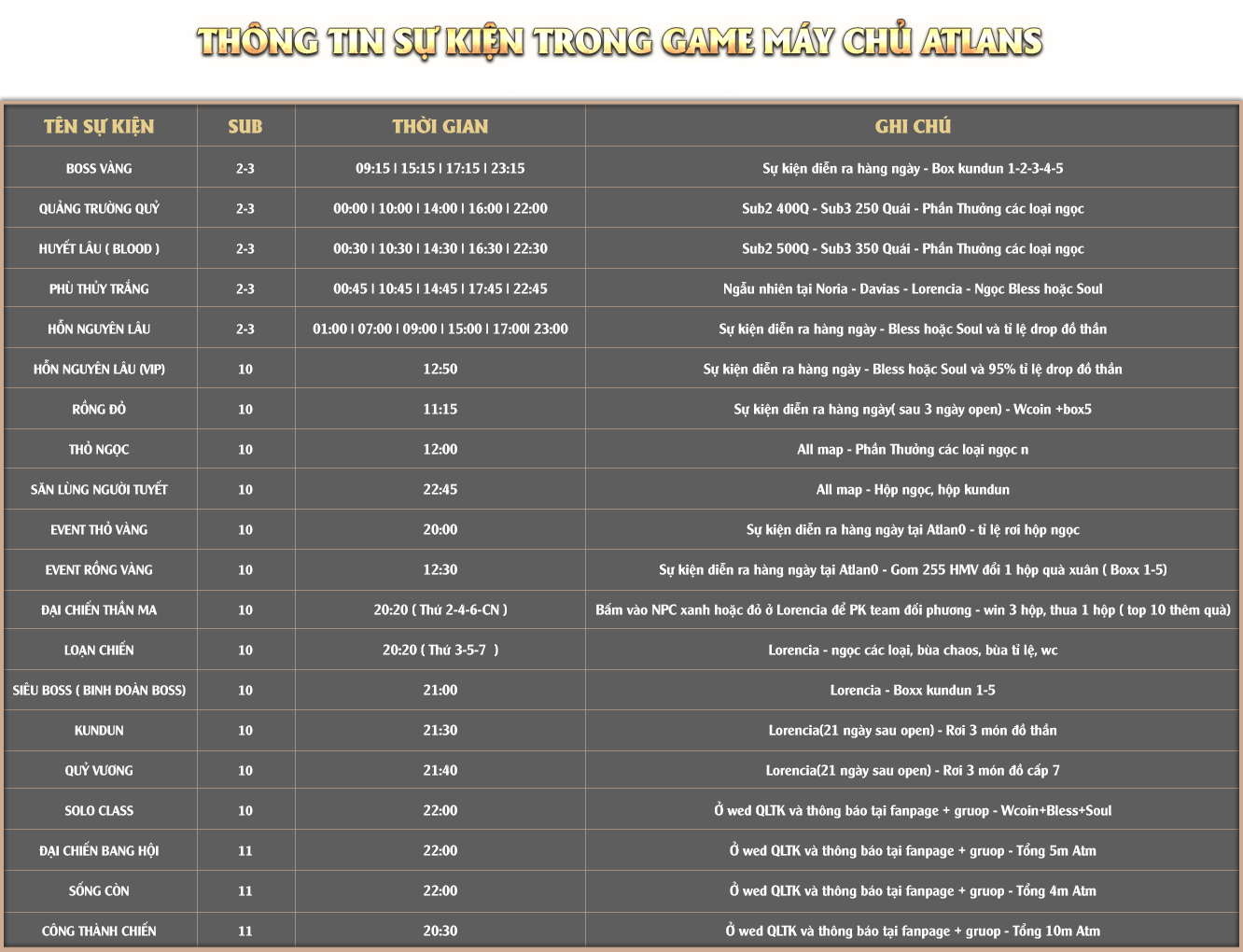Image resolution: width=1243 pixels, height=952 pixels.
Task: Select the QUẢNG TRƯỜNG QUỶ event name
Action: [x=99, y=209]
